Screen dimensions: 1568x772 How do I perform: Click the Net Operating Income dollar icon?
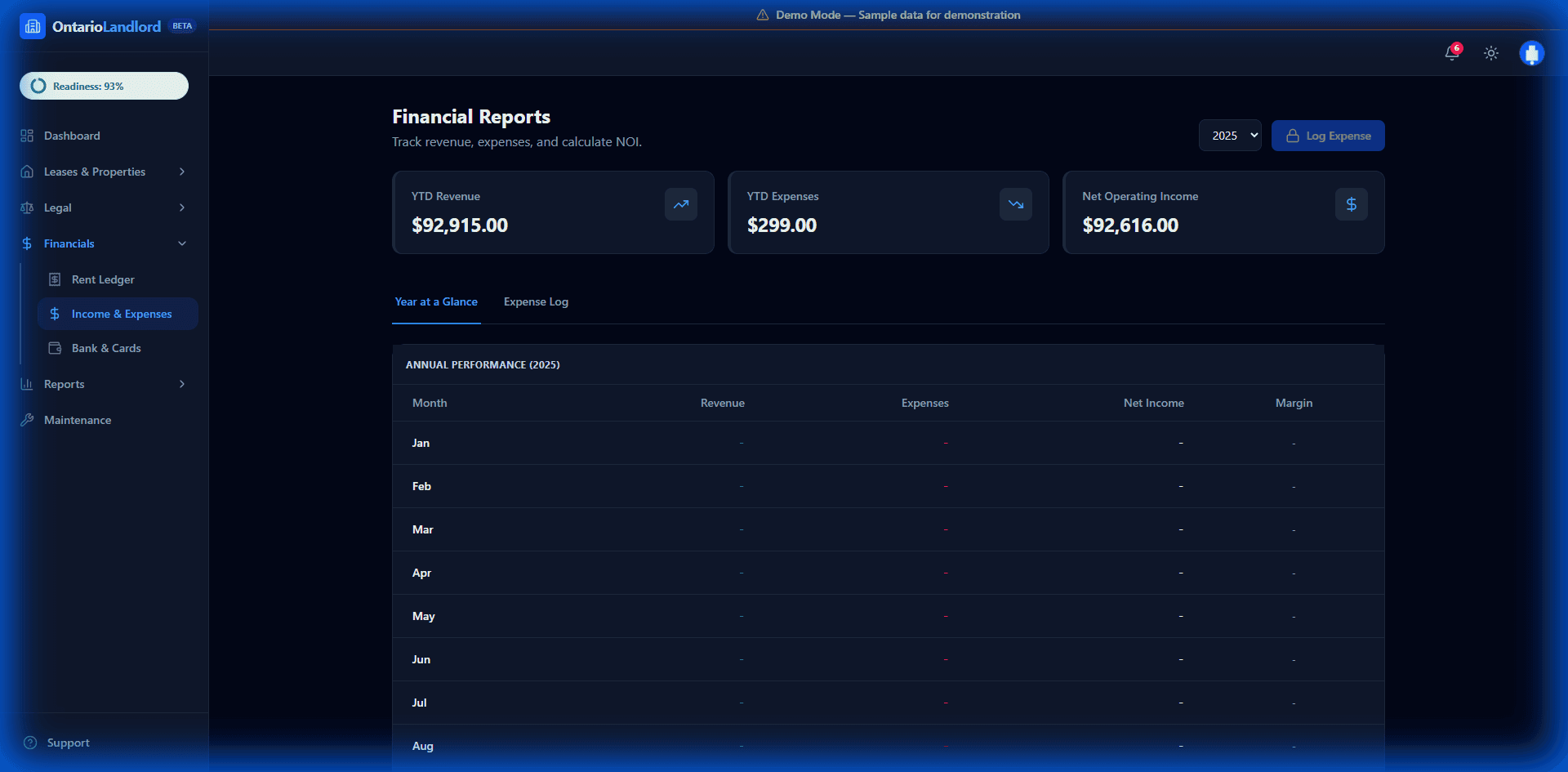point(1351,204)
